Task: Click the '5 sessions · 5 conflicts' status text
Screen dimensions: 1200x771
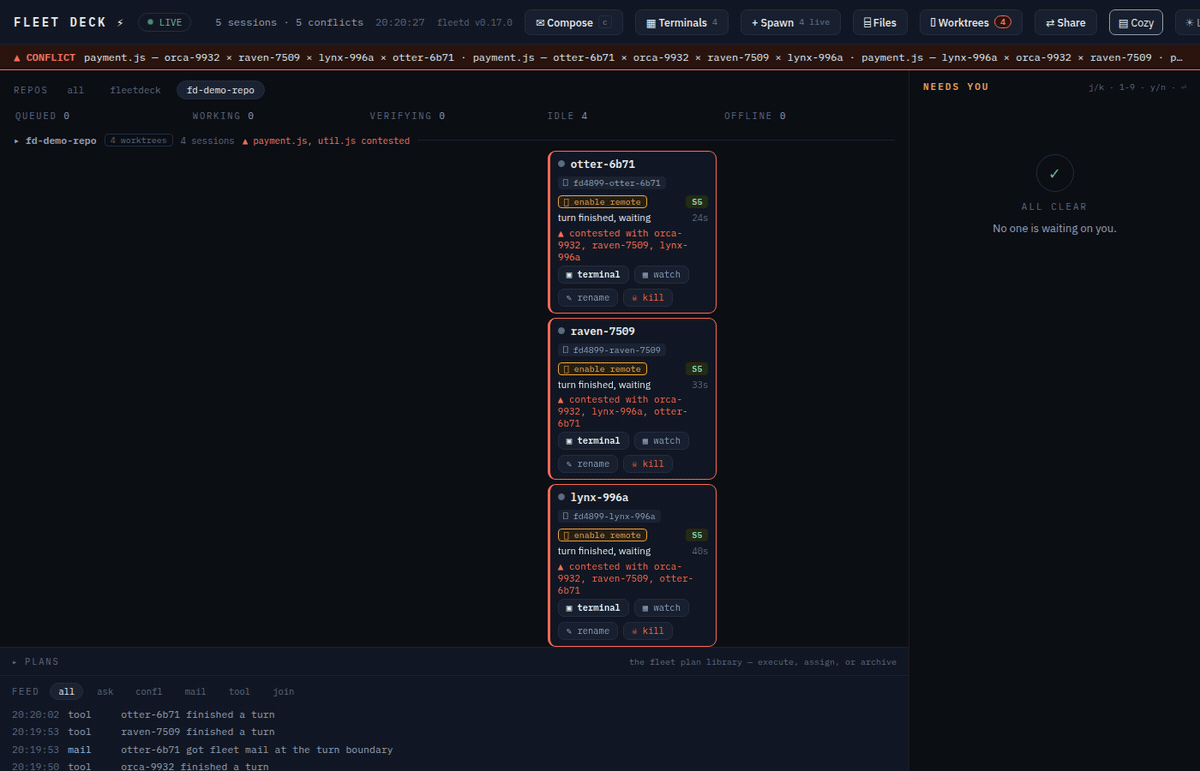Action: (x=290, y=22)
